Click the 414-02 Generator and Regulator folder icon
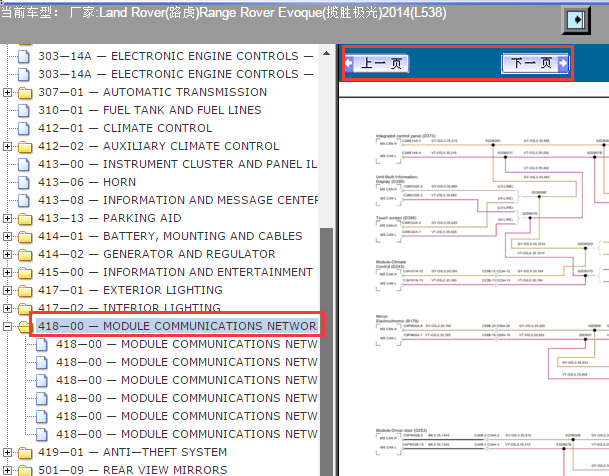 point(25,255)
